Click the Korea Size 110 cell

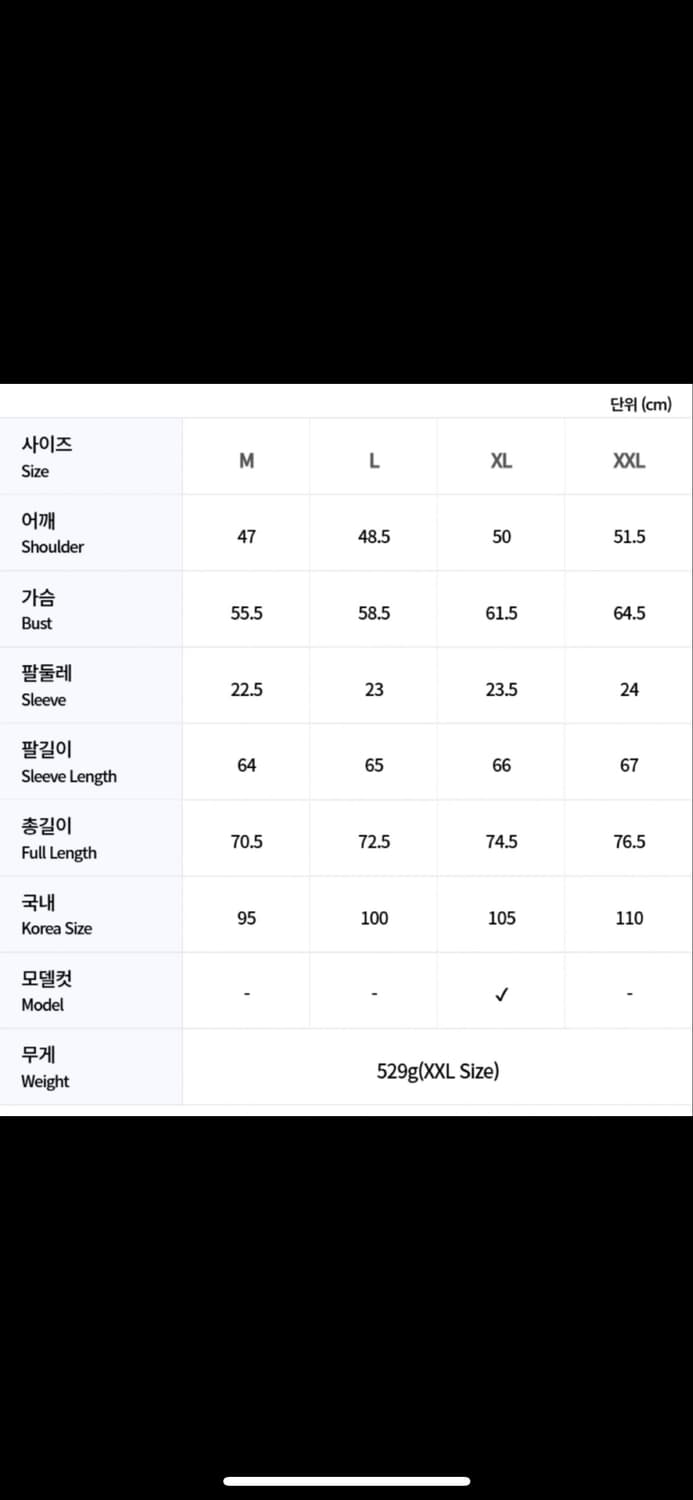(629, 918)
